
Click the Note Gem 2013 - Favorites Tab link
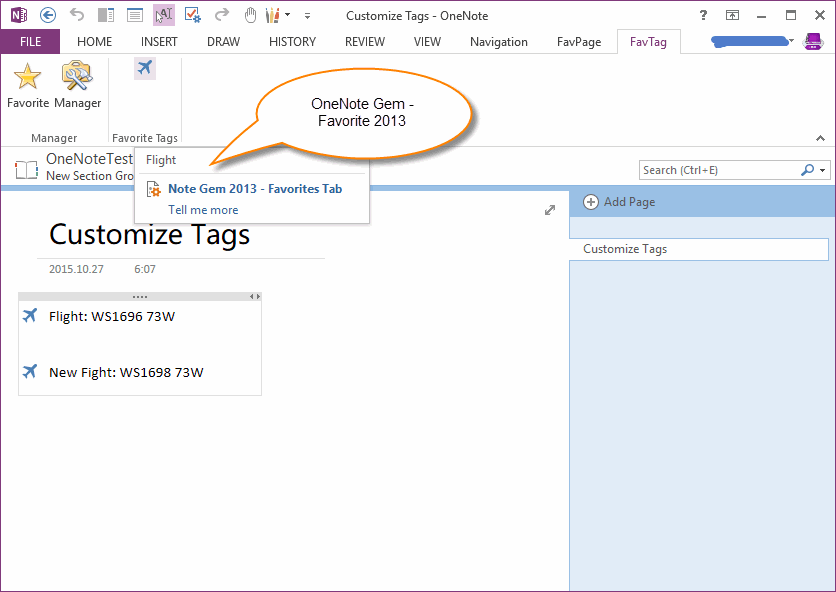(255, 188)
